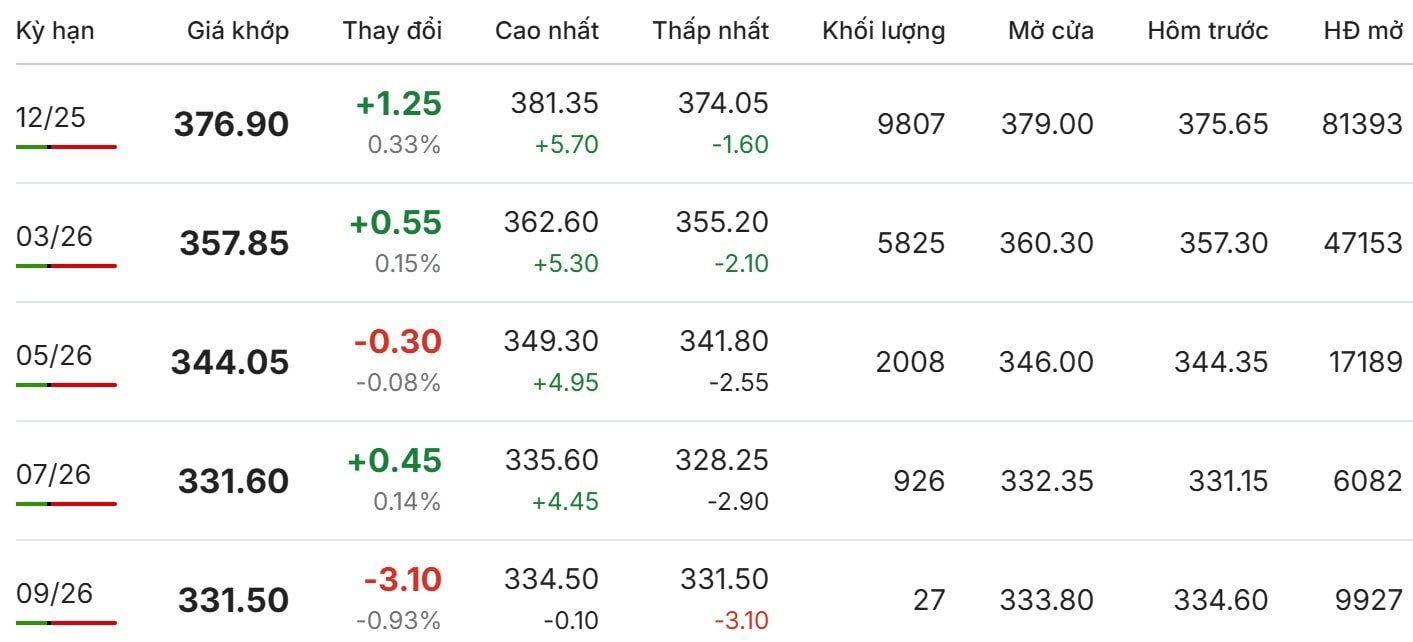Image resolution: width=1413 pixels, height=642 pixels.
Task: Click the lowest price 341.80
Action: coord(725,341)
